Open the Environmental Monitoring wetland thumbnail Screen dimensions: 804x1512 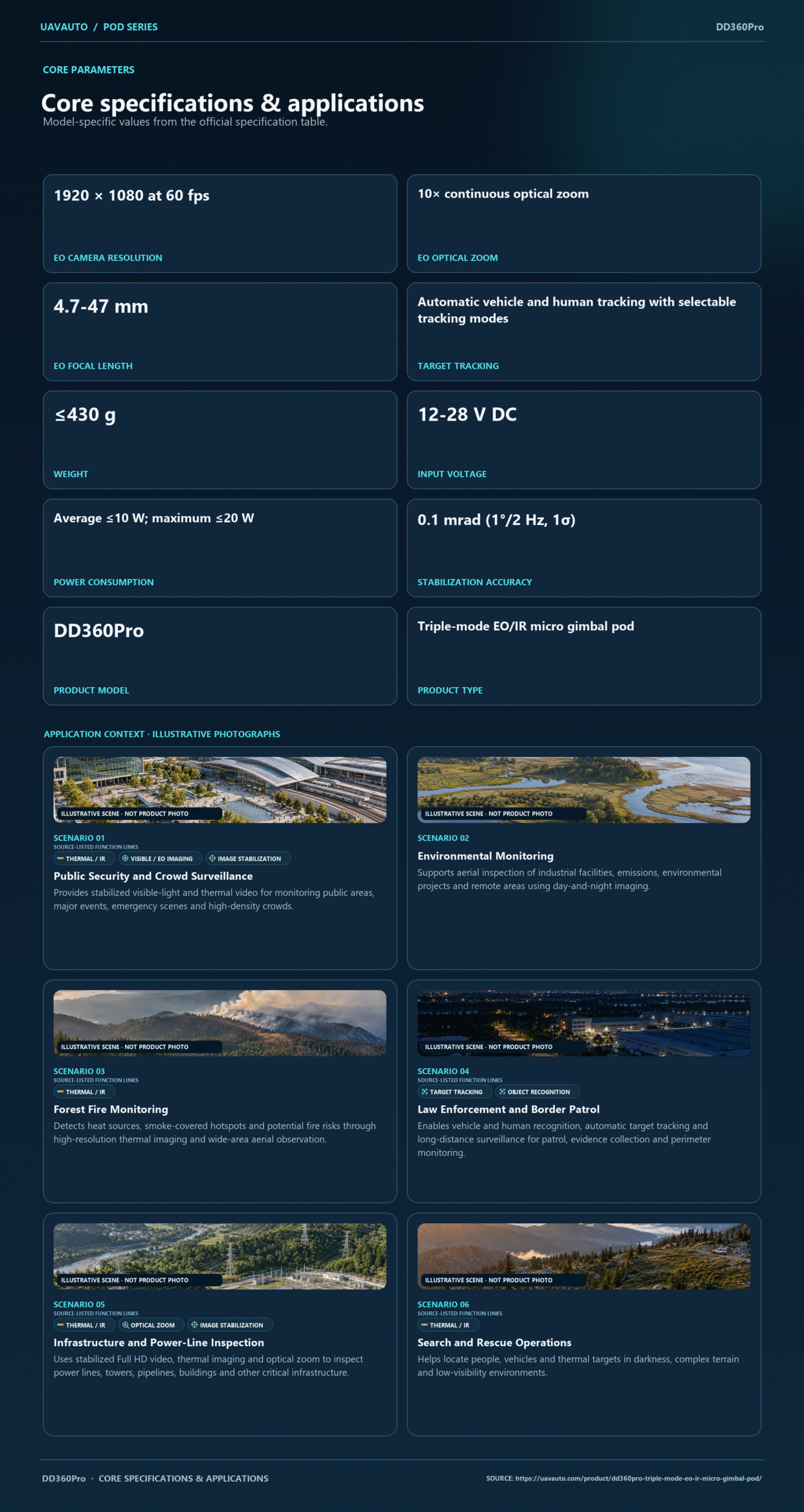[584, 790]
